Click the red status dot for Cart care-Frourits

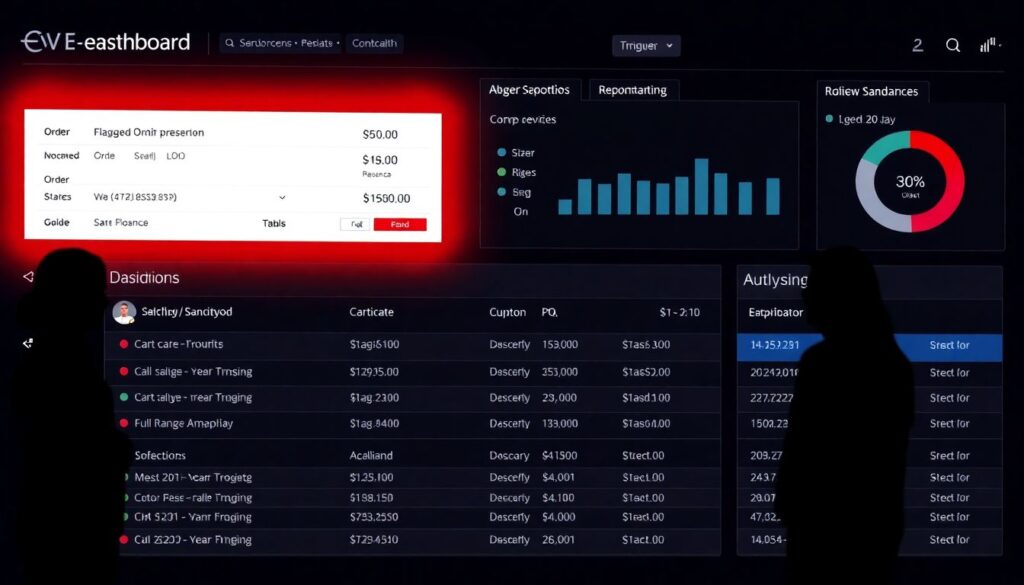pos(124,344)
